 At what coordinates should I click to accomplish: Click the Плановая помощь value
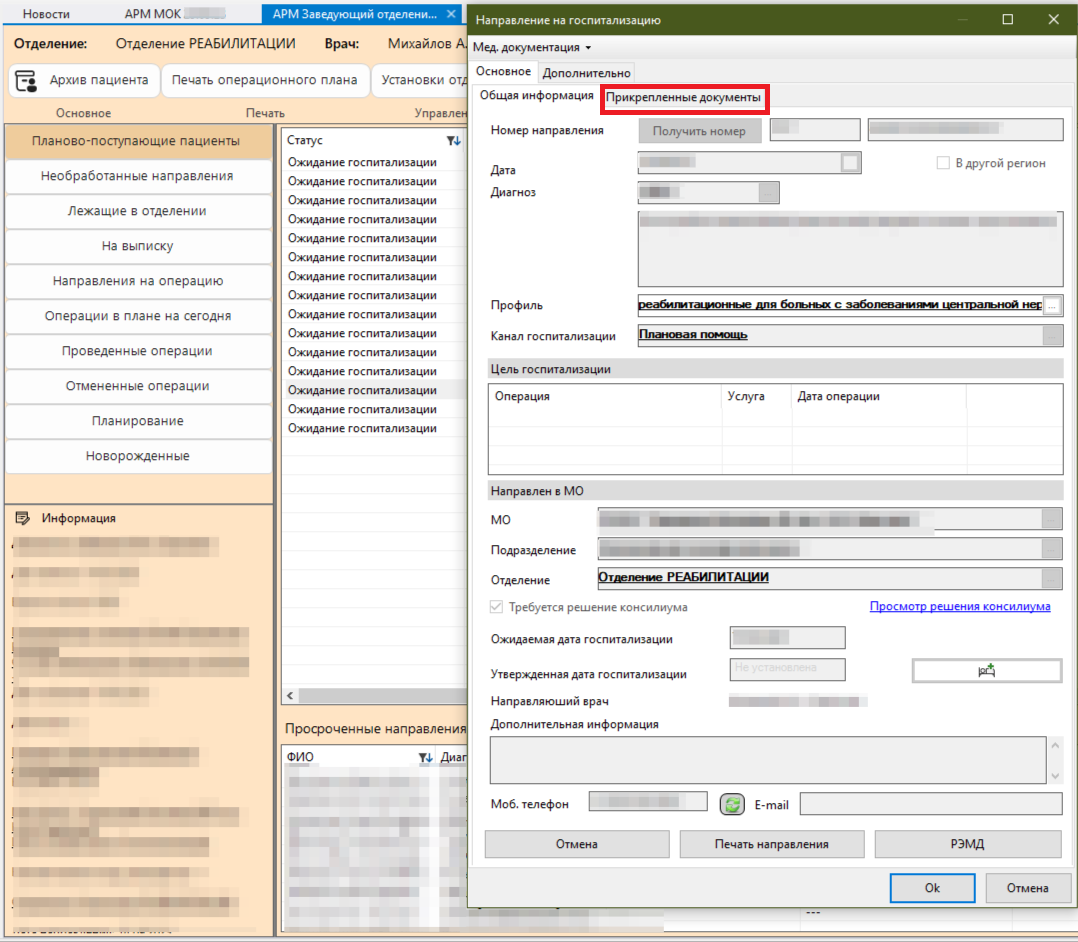coord(693,335)
